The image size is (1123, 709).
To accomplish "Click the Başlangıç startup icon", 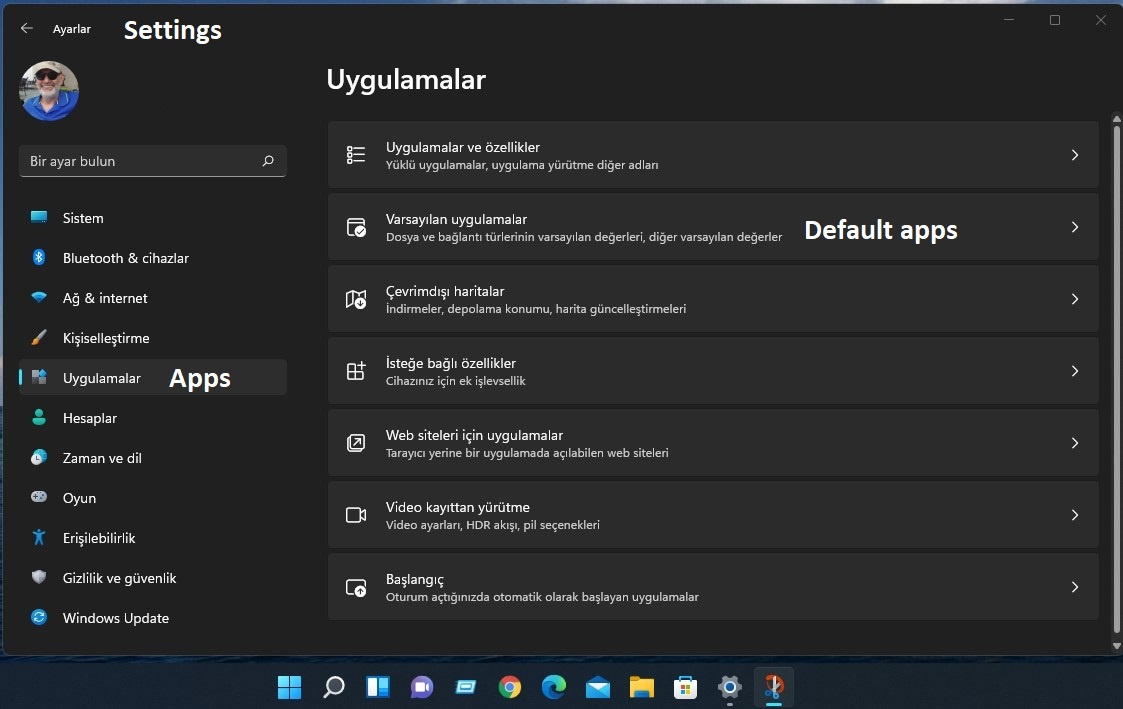I will pyautogui.click(x=356, y=587).
